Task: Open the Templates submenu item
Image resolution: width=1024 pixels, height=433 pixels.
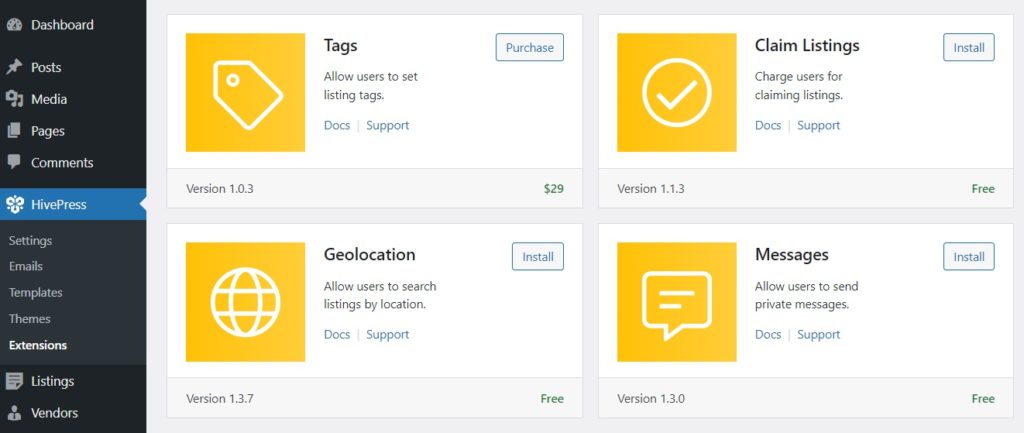Action: 35,293
